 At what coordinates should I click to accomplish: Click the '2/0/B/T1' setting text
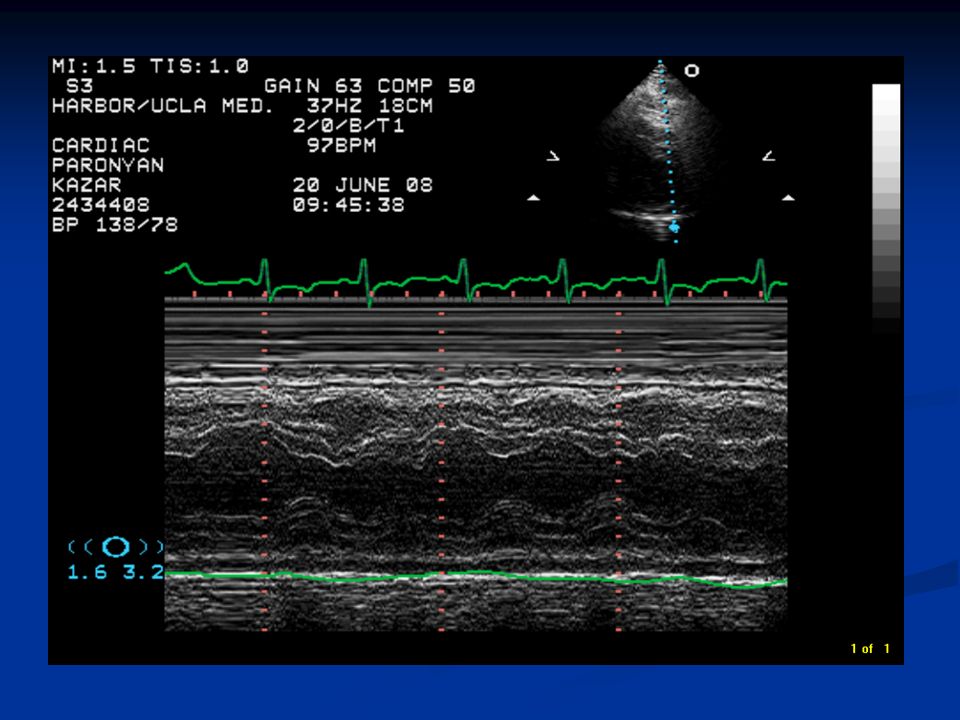tap(348, 126)
